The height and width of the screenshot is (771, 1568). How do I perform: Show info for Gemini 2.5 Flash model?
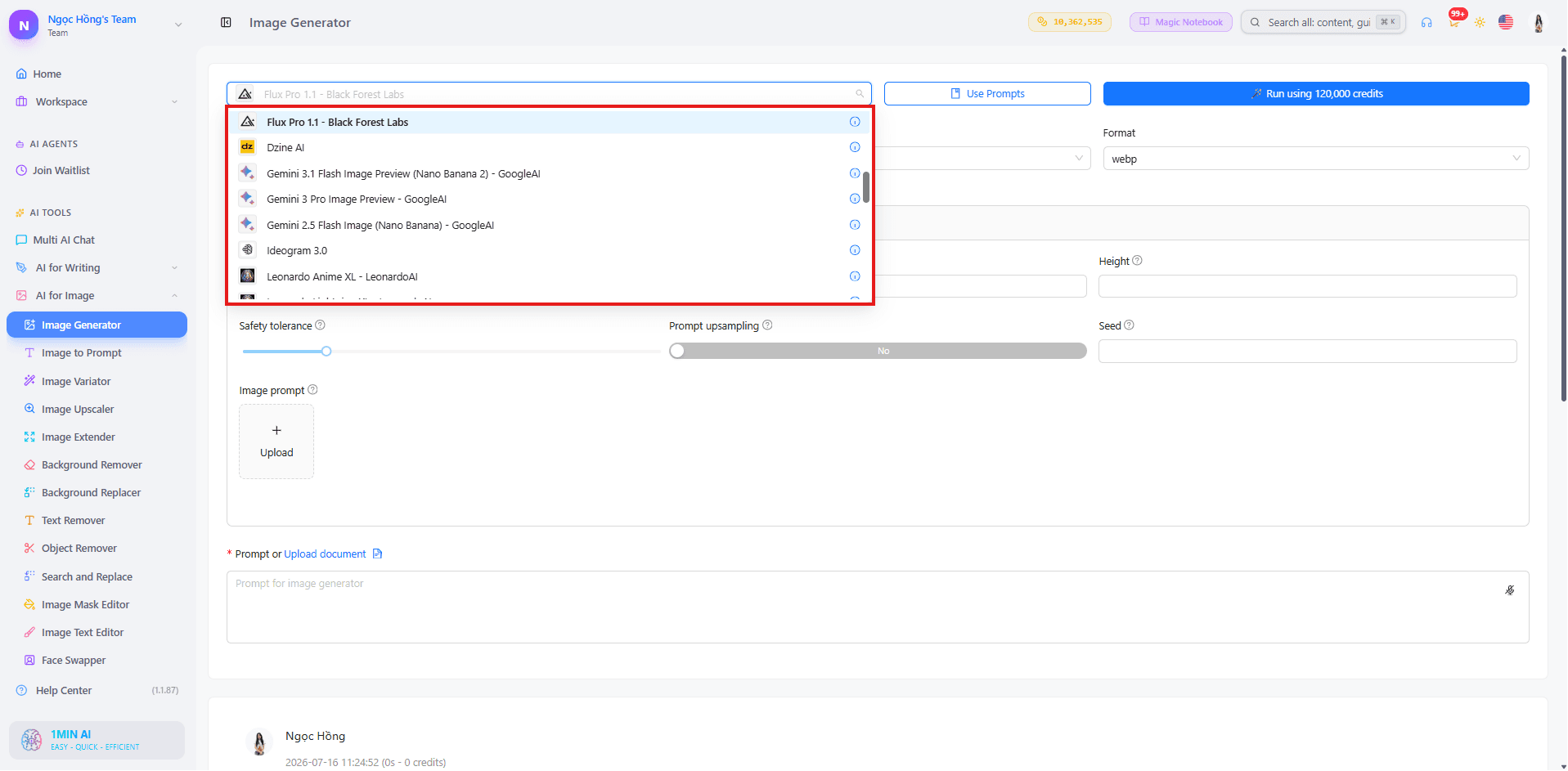[x=855, y=225]
